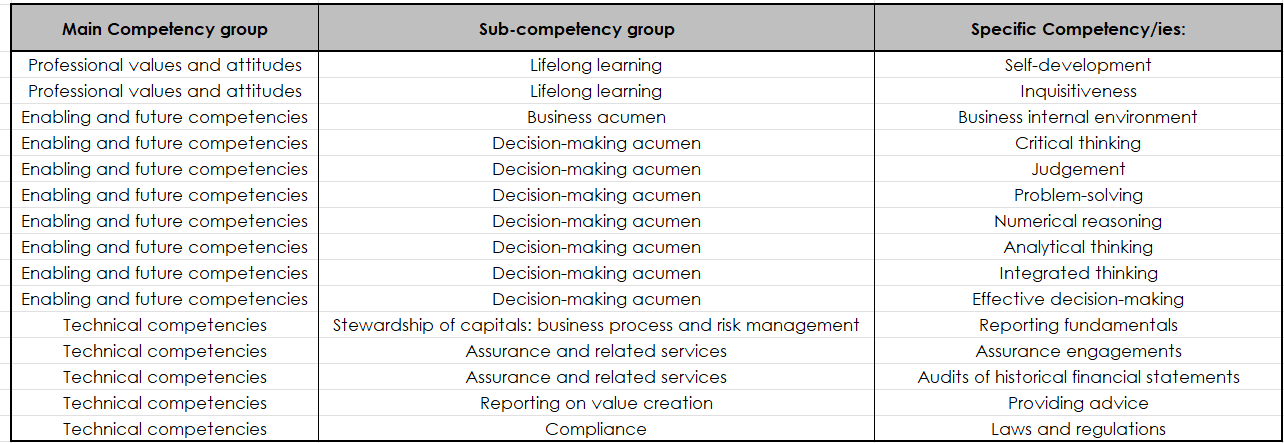Select the Laws and regulations cell

(1078, 429)
